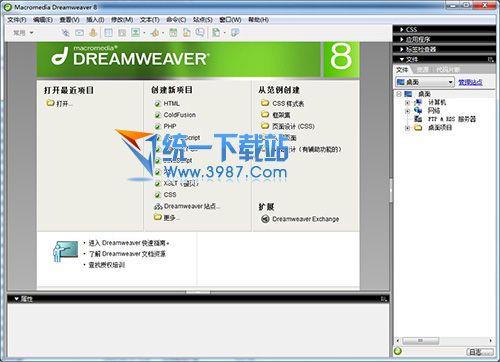Open the 桌面 site dropdown in Files panel

coord(450,82)
